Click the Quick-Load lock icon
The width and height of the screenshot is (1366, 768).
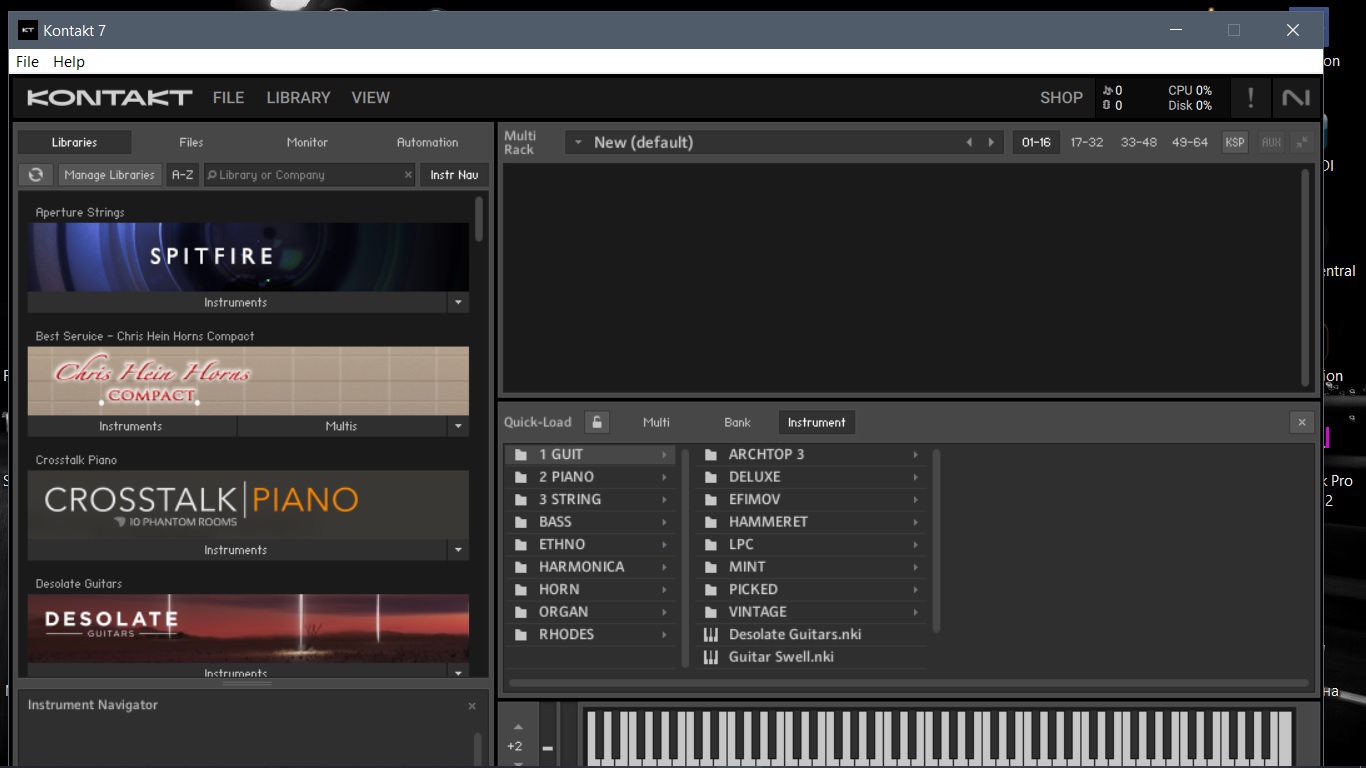(x=596, y=422)
